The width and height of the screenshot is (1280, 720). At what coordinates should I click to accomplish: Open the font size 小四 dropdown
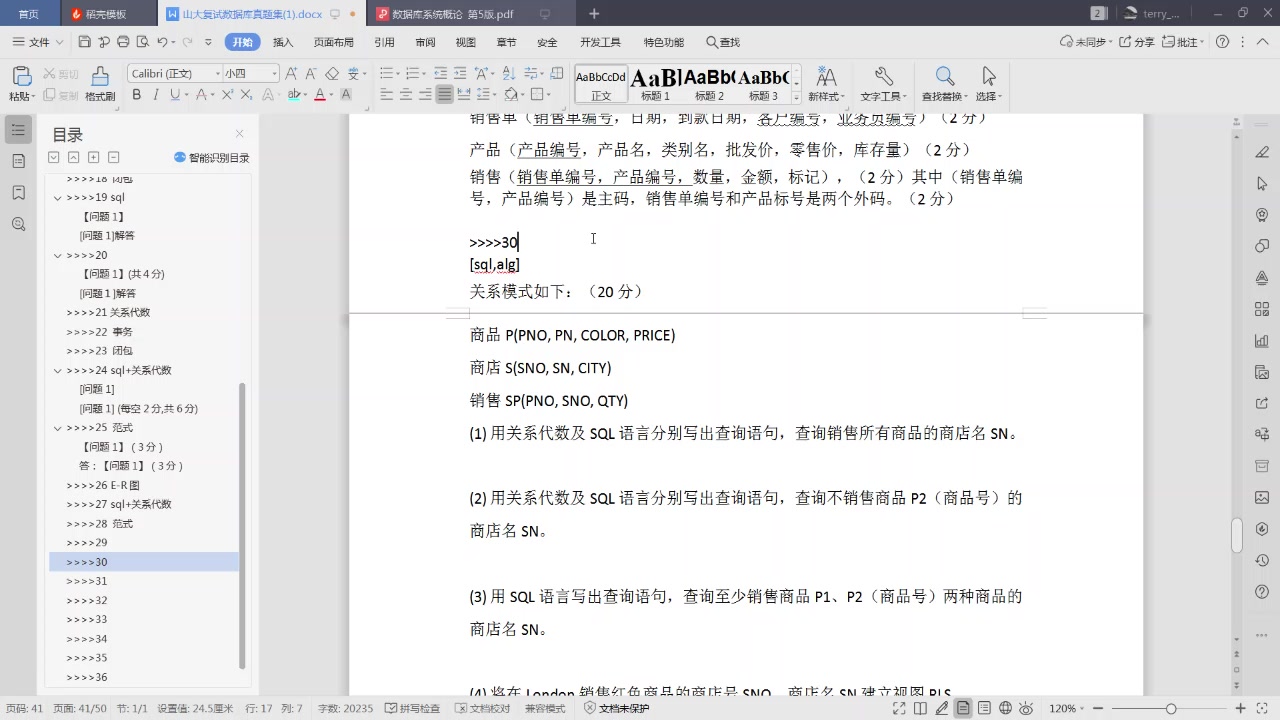[274, 74]
